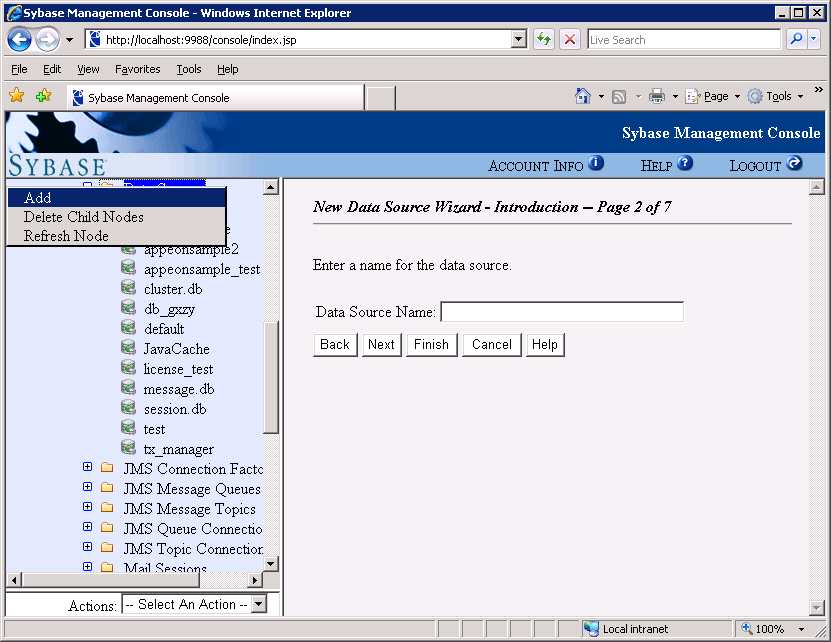Screen dimensions: 831x642
Task: Select session.db data source
Action: tap(175, 409)
